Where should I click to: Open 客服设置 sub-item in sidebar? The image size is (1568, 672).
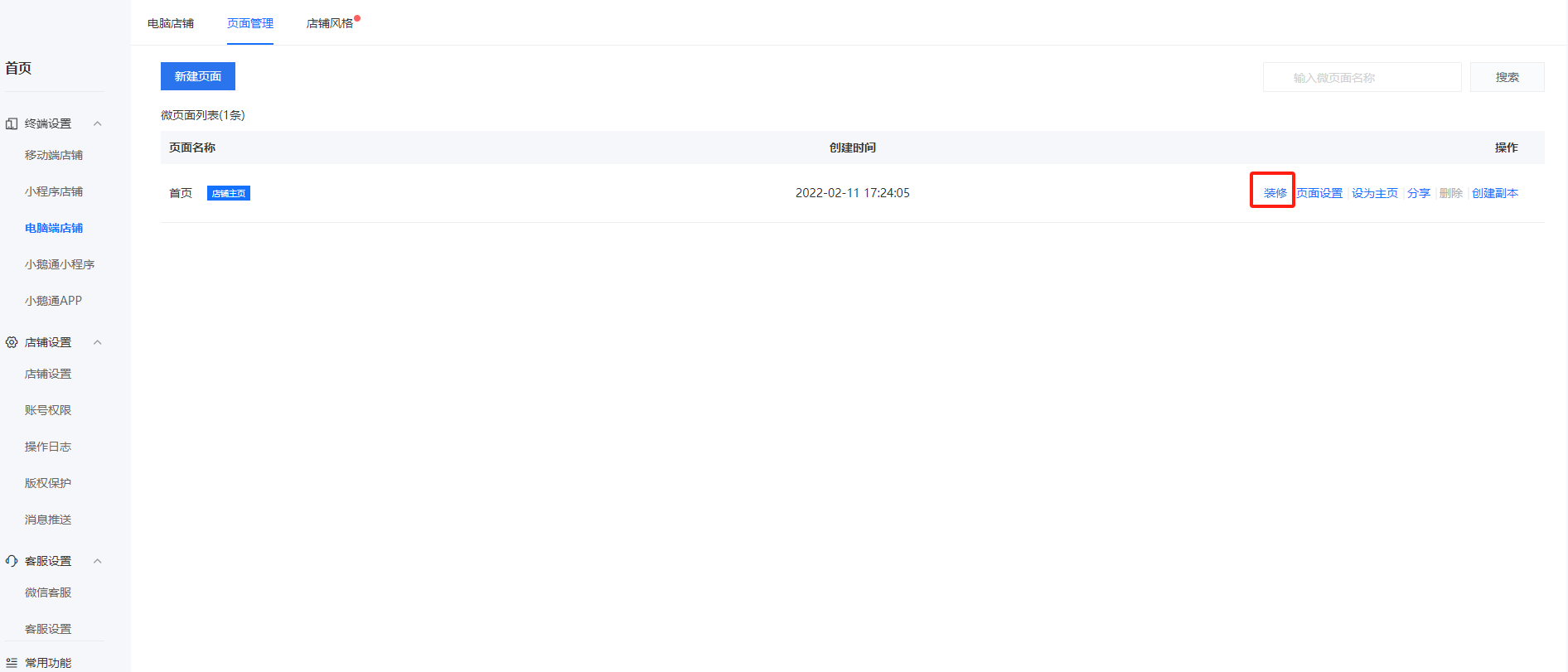pyautogui.click(x=48, y=629)
